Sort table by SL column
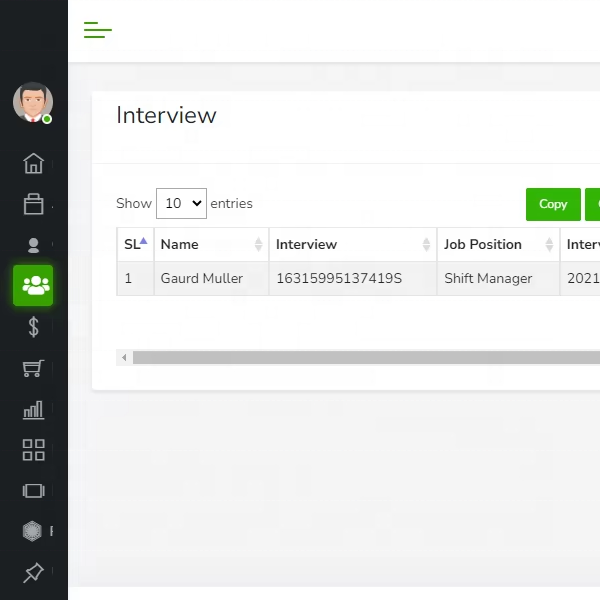This screenshot has width=600, height=600. coord(135,244)
